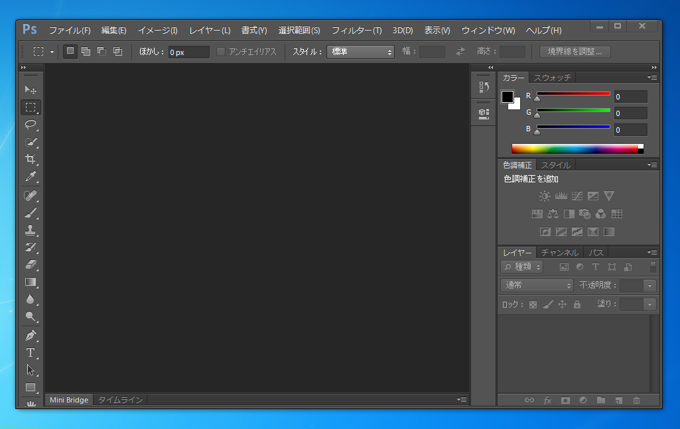Add a Levels adjustment
This screenshot has width=680, height=429.
tap(561, 196)
